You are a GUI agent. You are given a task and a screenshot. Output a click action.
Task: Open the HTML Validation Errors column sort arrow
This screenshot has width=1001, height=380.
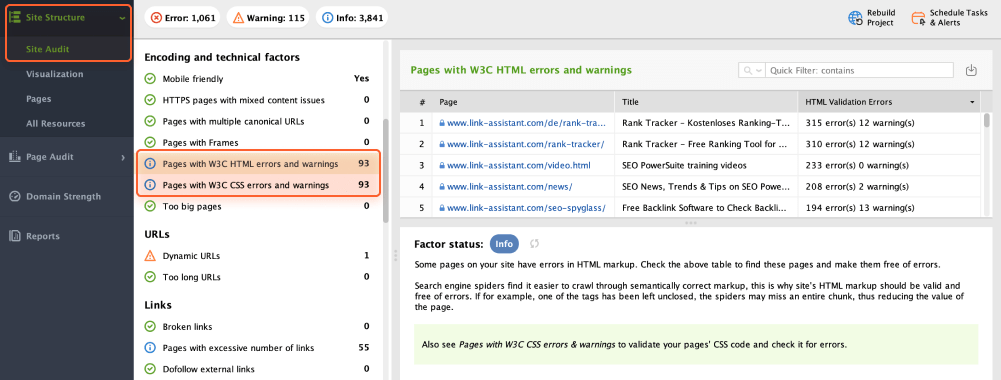tap(972, 102)
